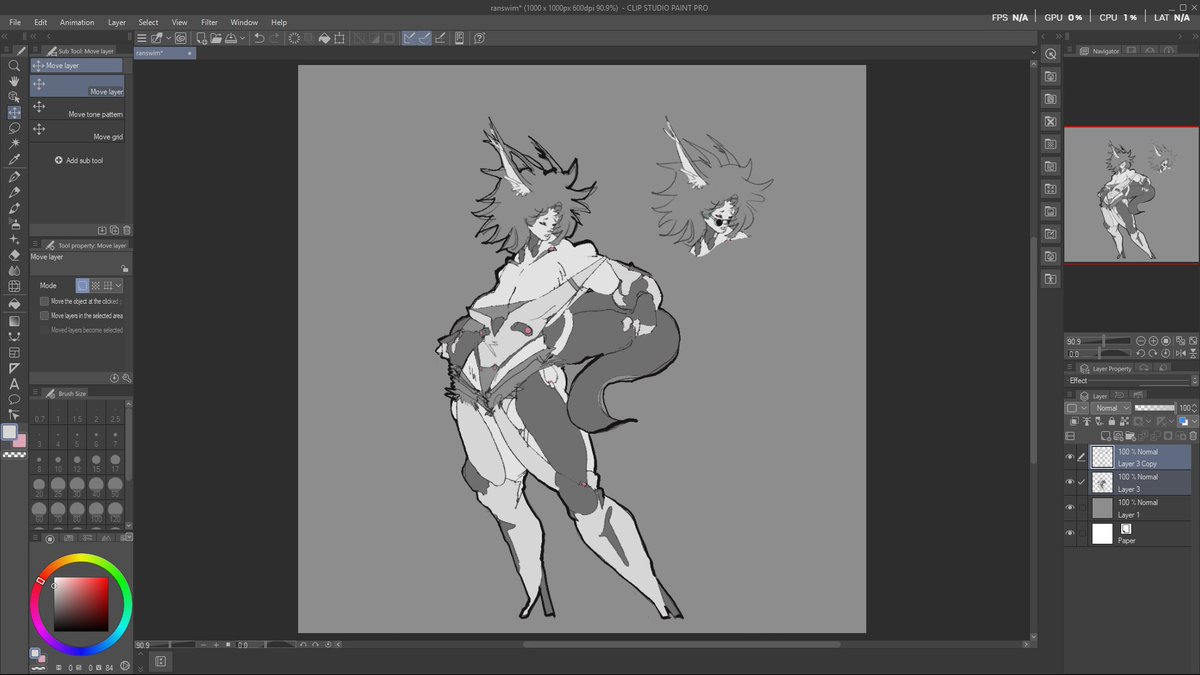The height and width of the screenshot is (675, 1200).
Task: Click Zoom in plus in Navigator
Action: point(1153,341)
